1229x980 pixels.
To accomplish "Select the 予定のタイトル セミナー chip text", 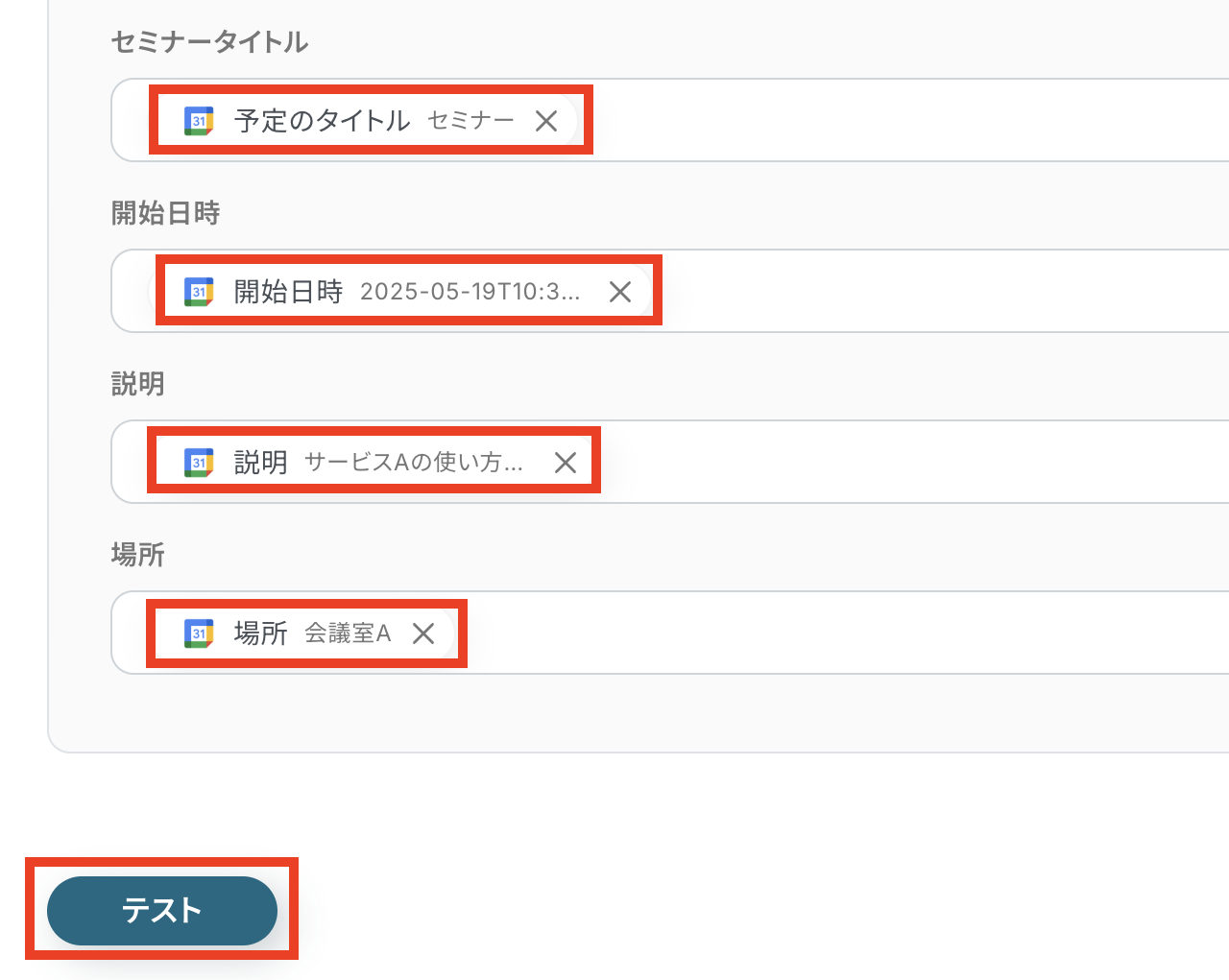I will coord(374,121).
